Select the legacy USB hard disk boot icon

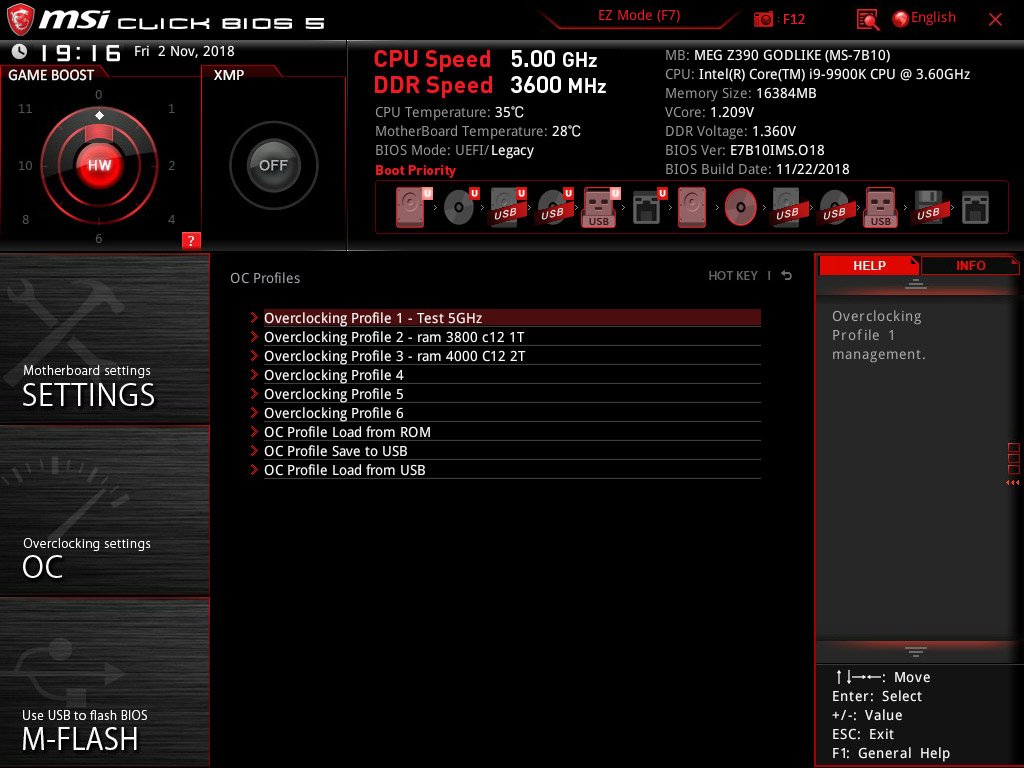click(788, 207)
